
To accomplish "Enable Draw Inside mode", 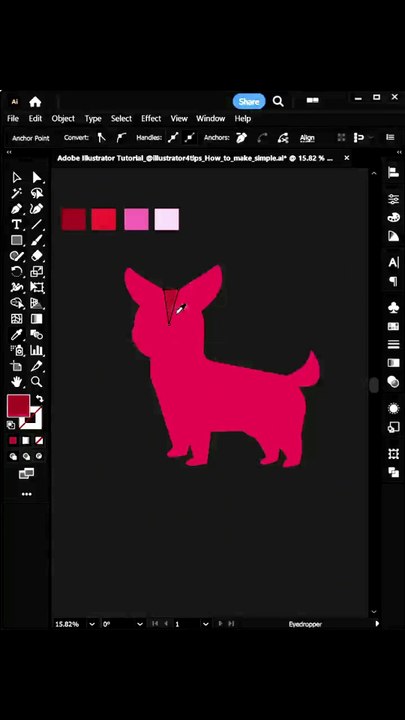I will 39,456.
